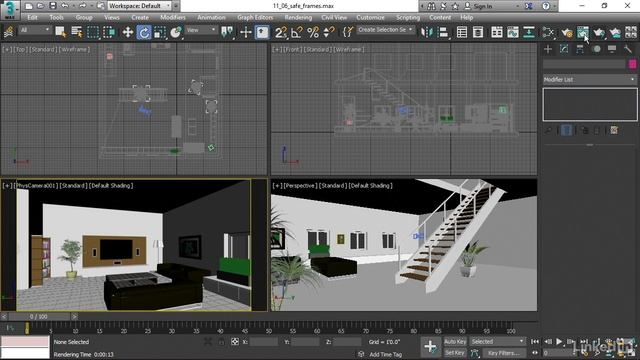
Task: Activate Select and Scale tool
Action: click(160, 32)
